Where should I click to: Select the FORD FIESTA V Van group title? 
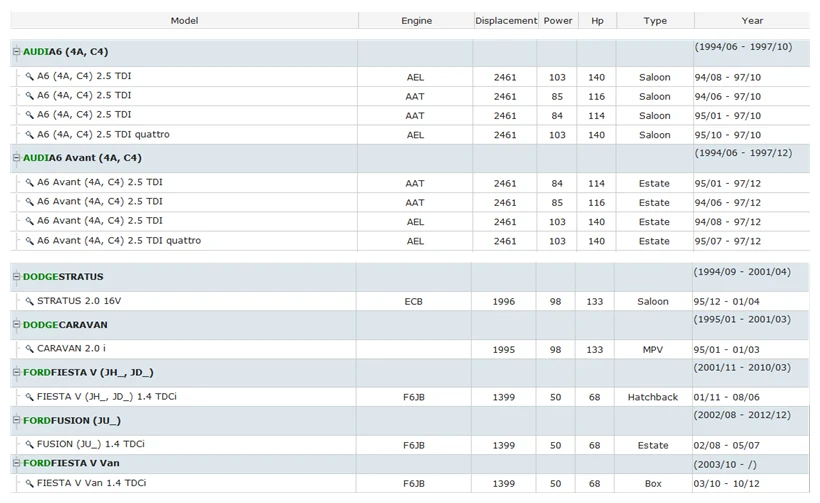click(x=71, y=463)
